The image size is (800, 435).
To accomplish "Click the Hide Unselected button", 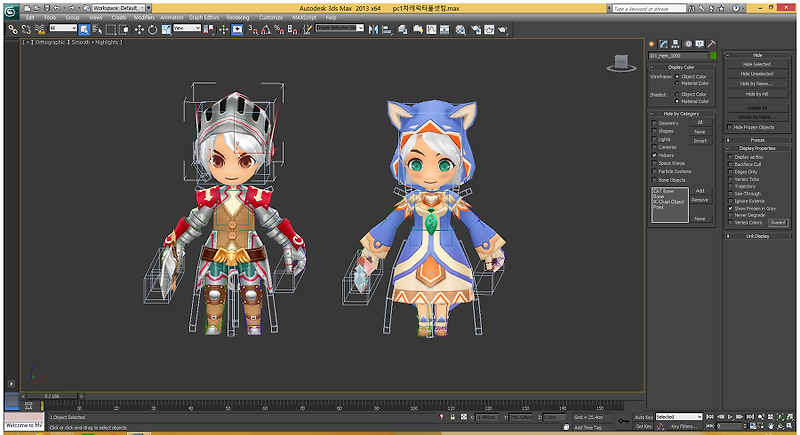I will (x=757, y=74).
